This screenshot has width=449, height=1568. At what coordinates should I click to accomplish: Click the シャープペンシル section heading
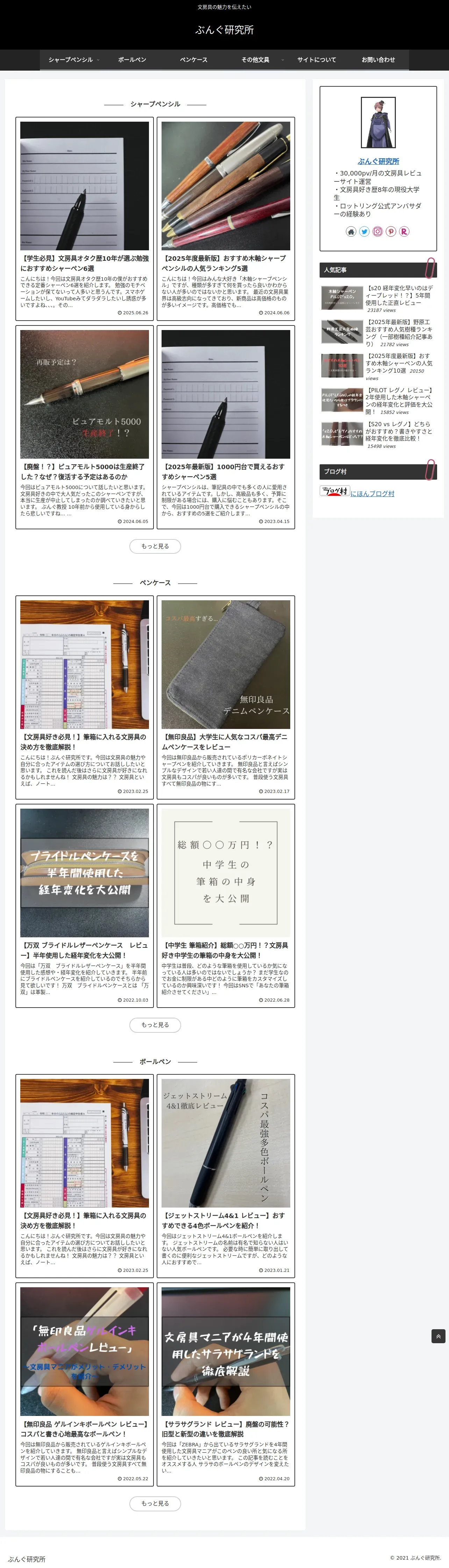click(x=155, y=104)
